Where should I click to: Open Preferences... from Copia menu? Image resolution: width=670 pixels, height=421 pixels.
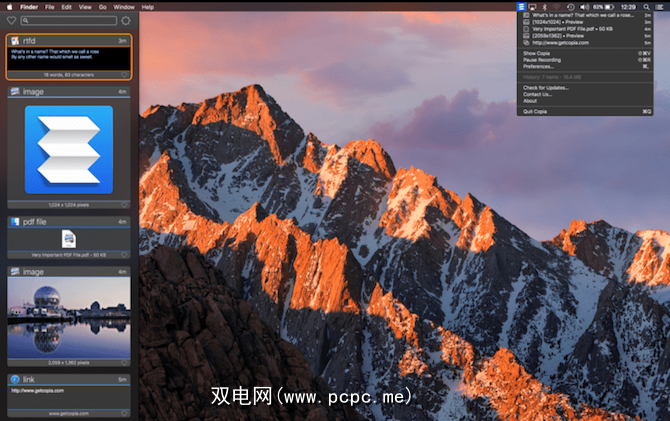point(585,66)
